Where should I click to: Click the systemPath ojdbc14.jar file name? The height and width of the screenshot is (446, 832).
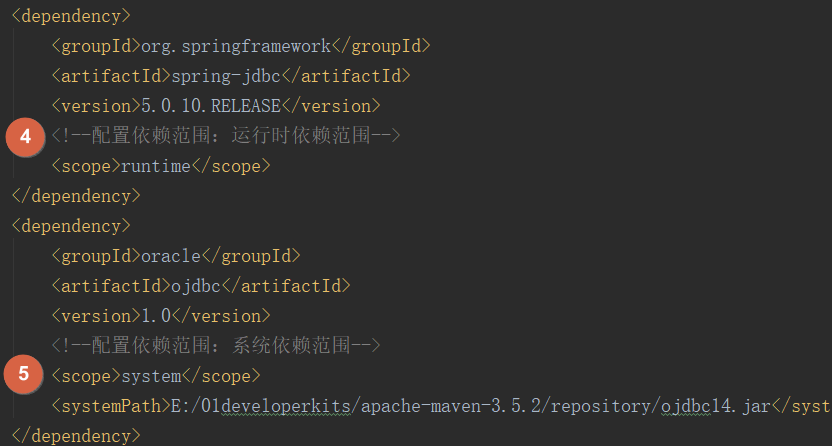coord(715,406)
